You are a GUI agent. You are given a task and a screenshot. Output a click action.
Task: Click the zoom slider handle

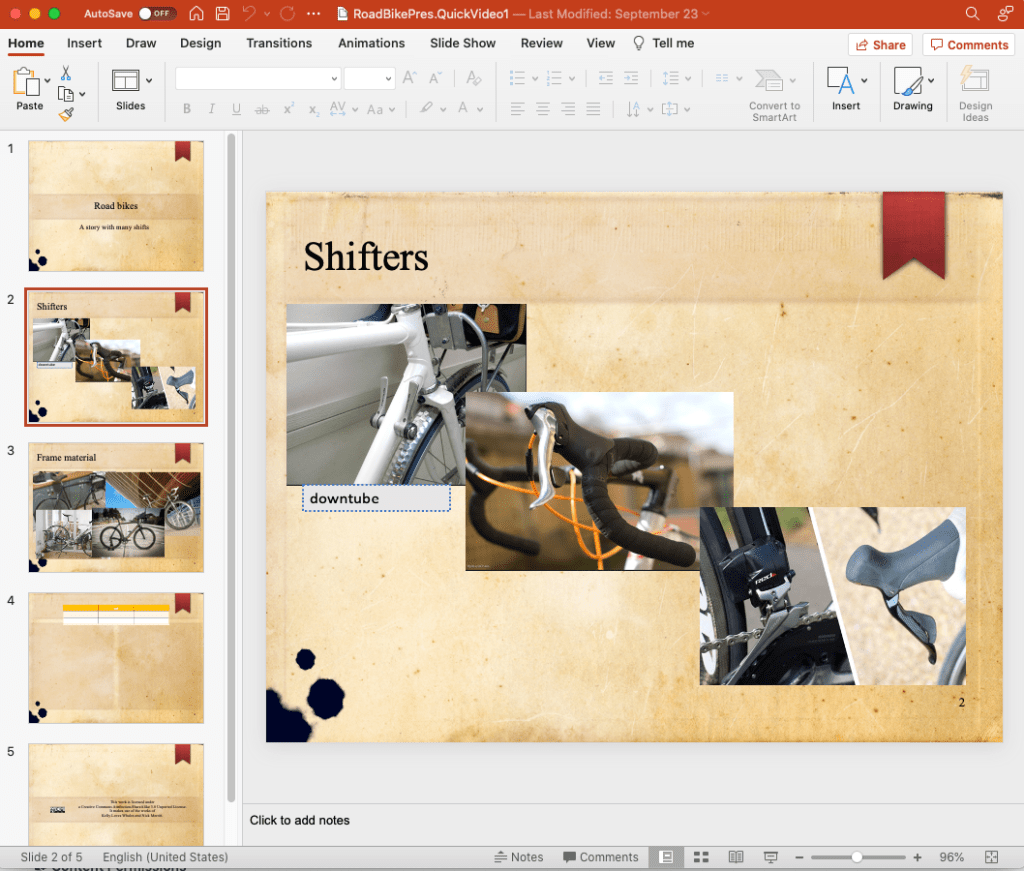(857, 857)
